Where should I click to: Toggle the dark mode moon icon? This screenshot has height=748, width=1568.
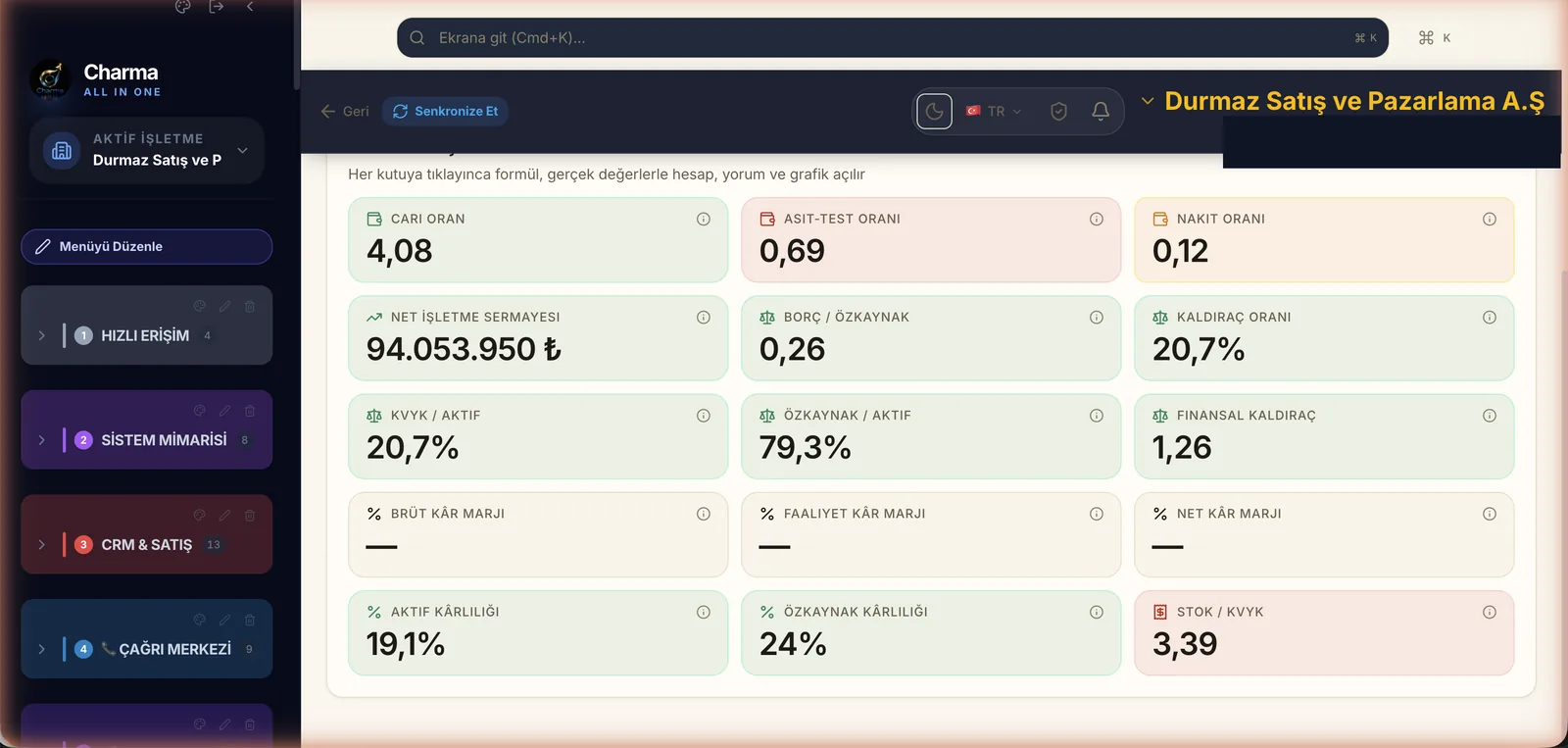pos(934,112)
